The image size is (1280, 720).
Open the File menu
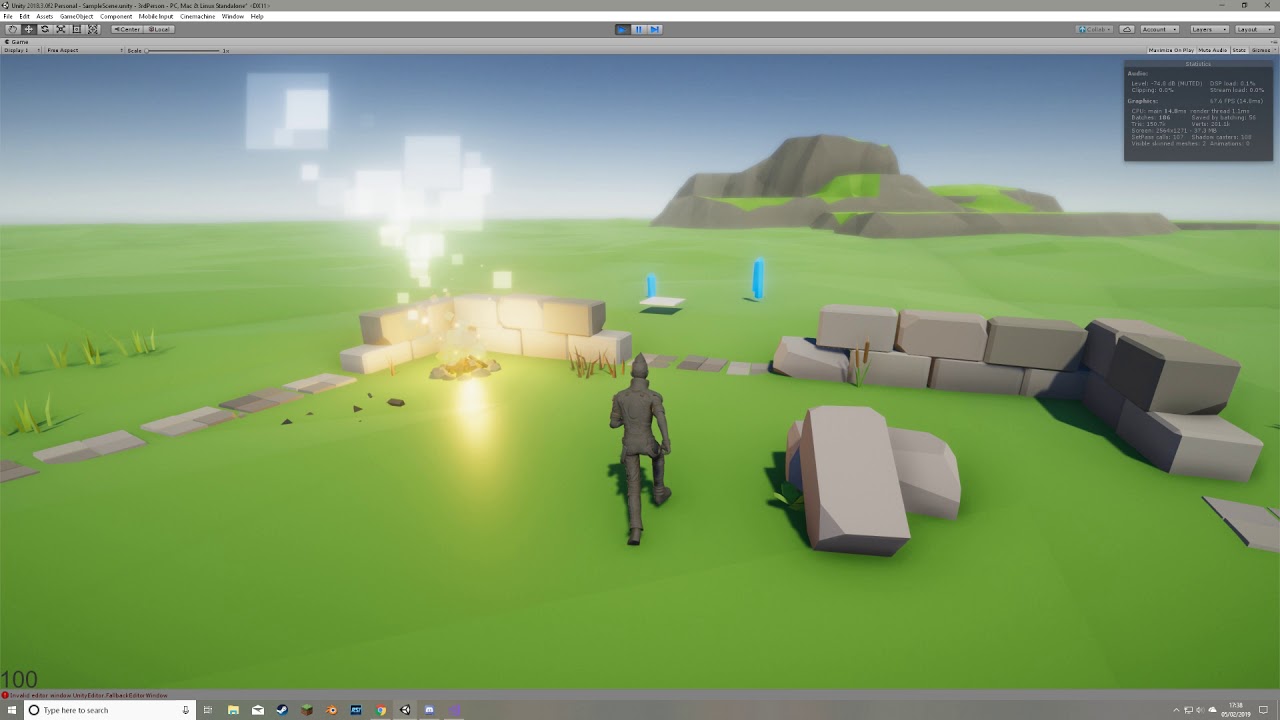pyautogui.click(x=8, y=17)
